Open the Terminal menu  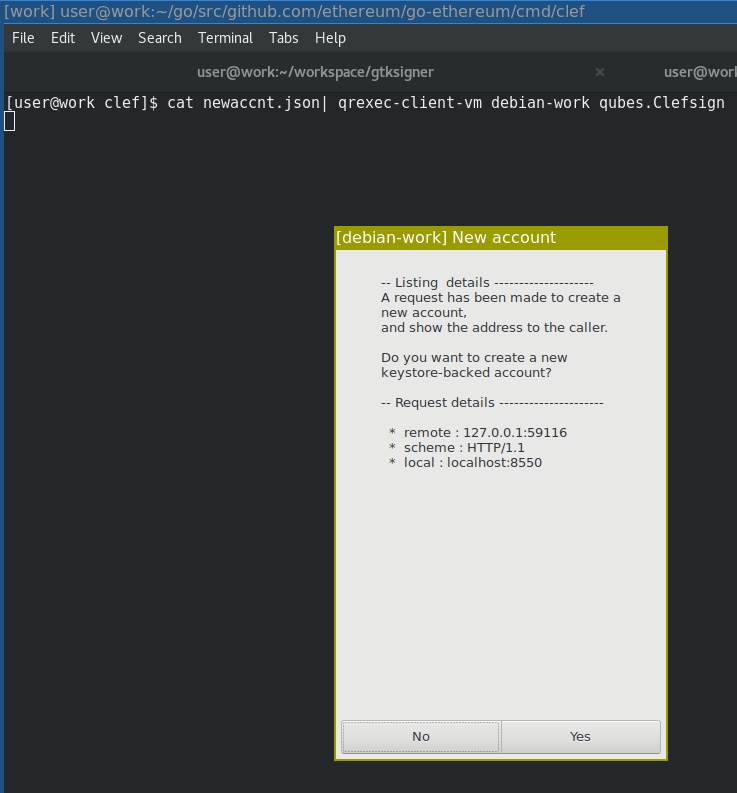pos(225,38)
